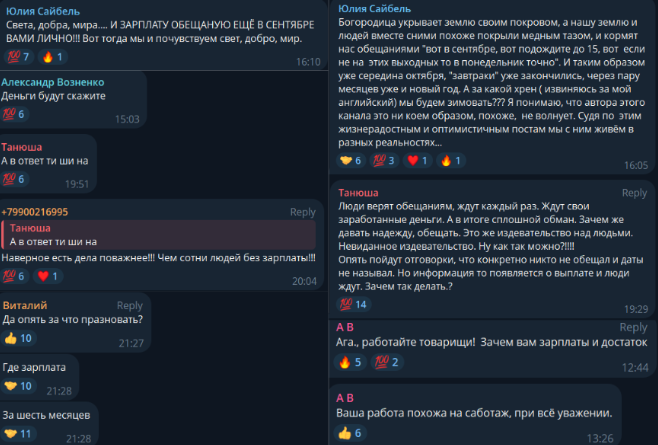Image resolution: width=658 pixels, height=445 pixels.
Task: Click thumbs-up reaction with 6 under the саботаж message
Action: click(x=350, y=433)
